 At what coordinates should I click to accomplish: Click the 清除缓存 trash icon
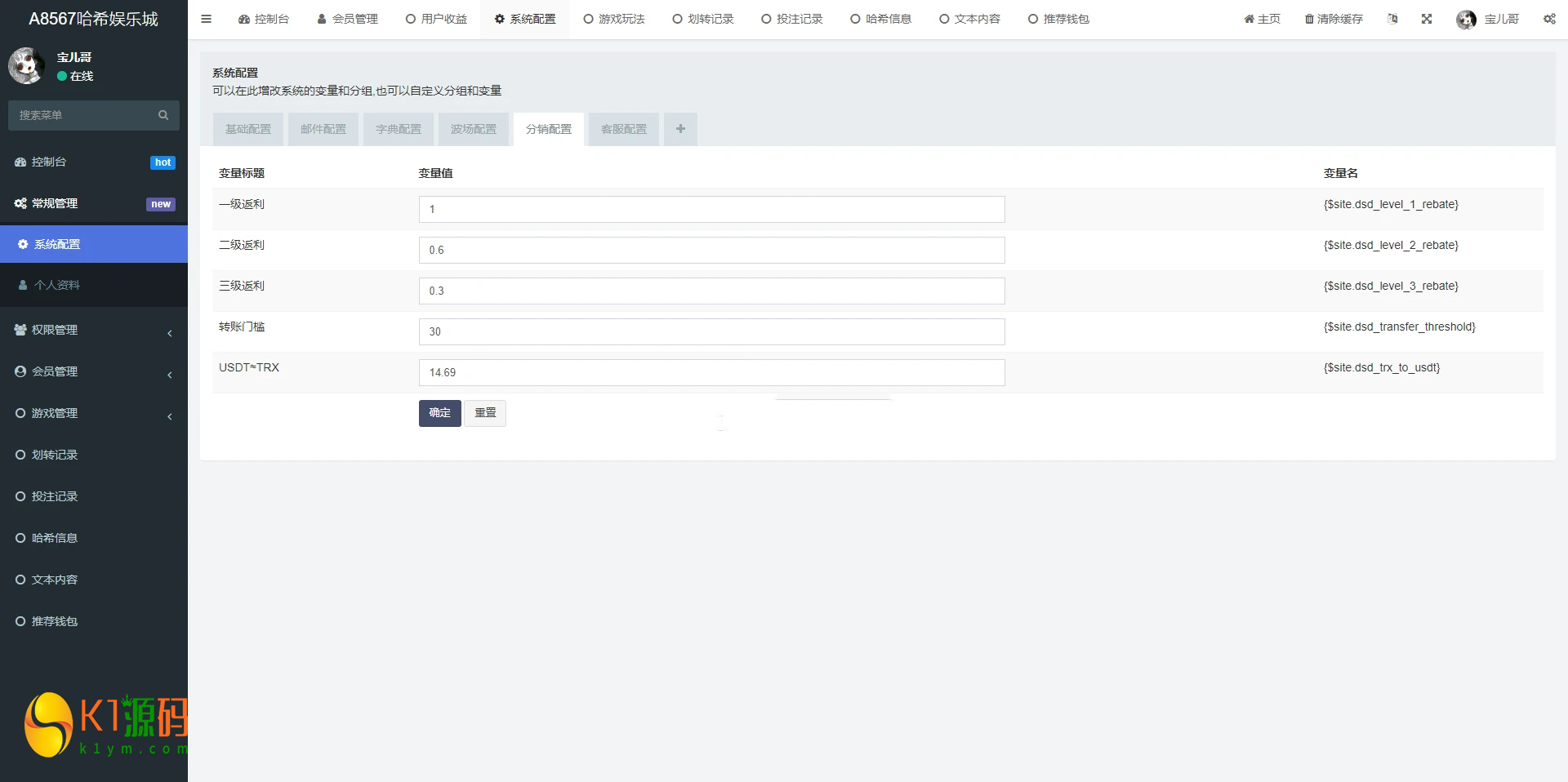[1309, 19]
